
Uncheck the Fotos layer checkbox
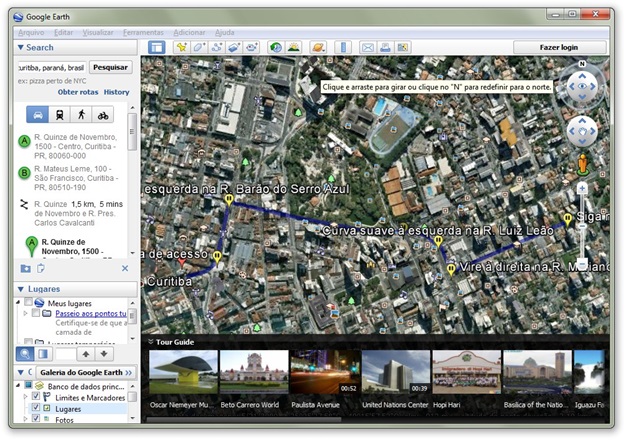tap(36, 418)
